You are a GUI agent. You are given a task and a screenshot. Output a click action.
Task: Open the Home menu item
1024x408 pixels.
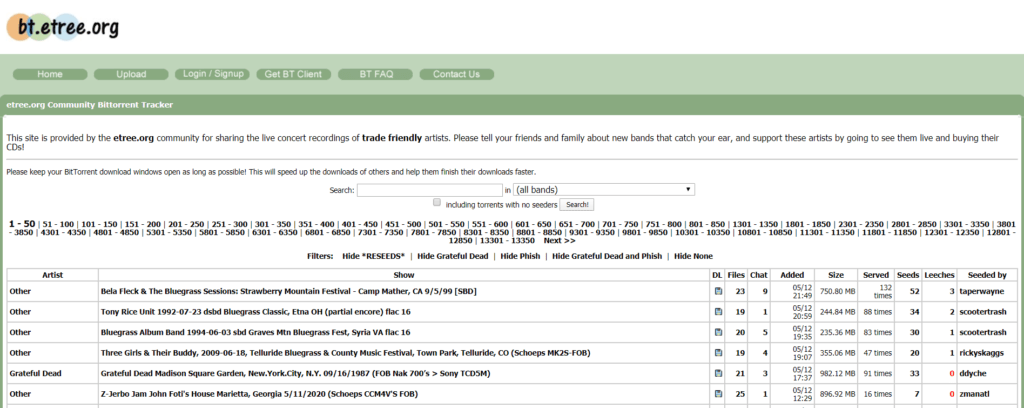pyautogui.click(x=50, y=74)
